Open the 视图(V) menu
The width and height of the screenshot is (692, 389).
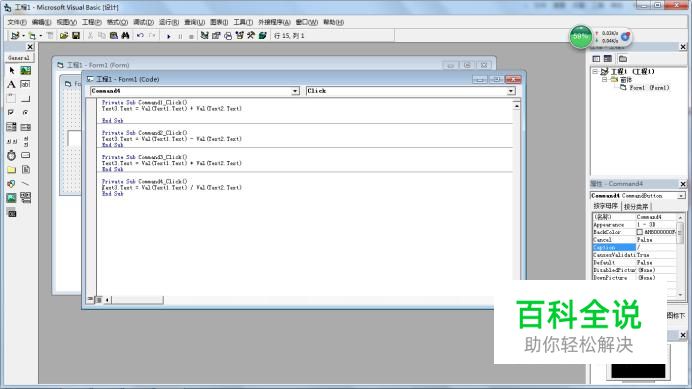(x=66, y=22)
